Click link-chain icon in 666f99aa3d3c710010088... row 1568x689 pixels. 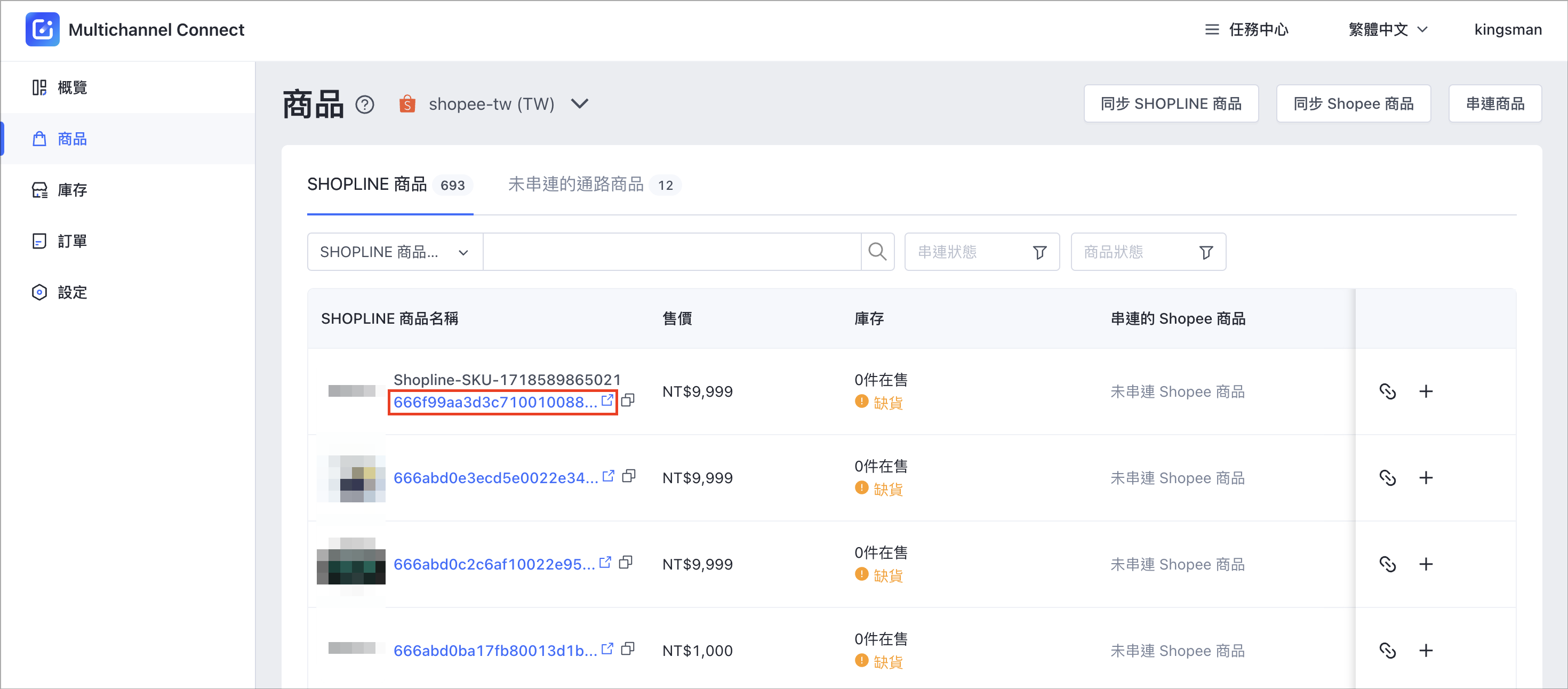[x=1387, y=391]
